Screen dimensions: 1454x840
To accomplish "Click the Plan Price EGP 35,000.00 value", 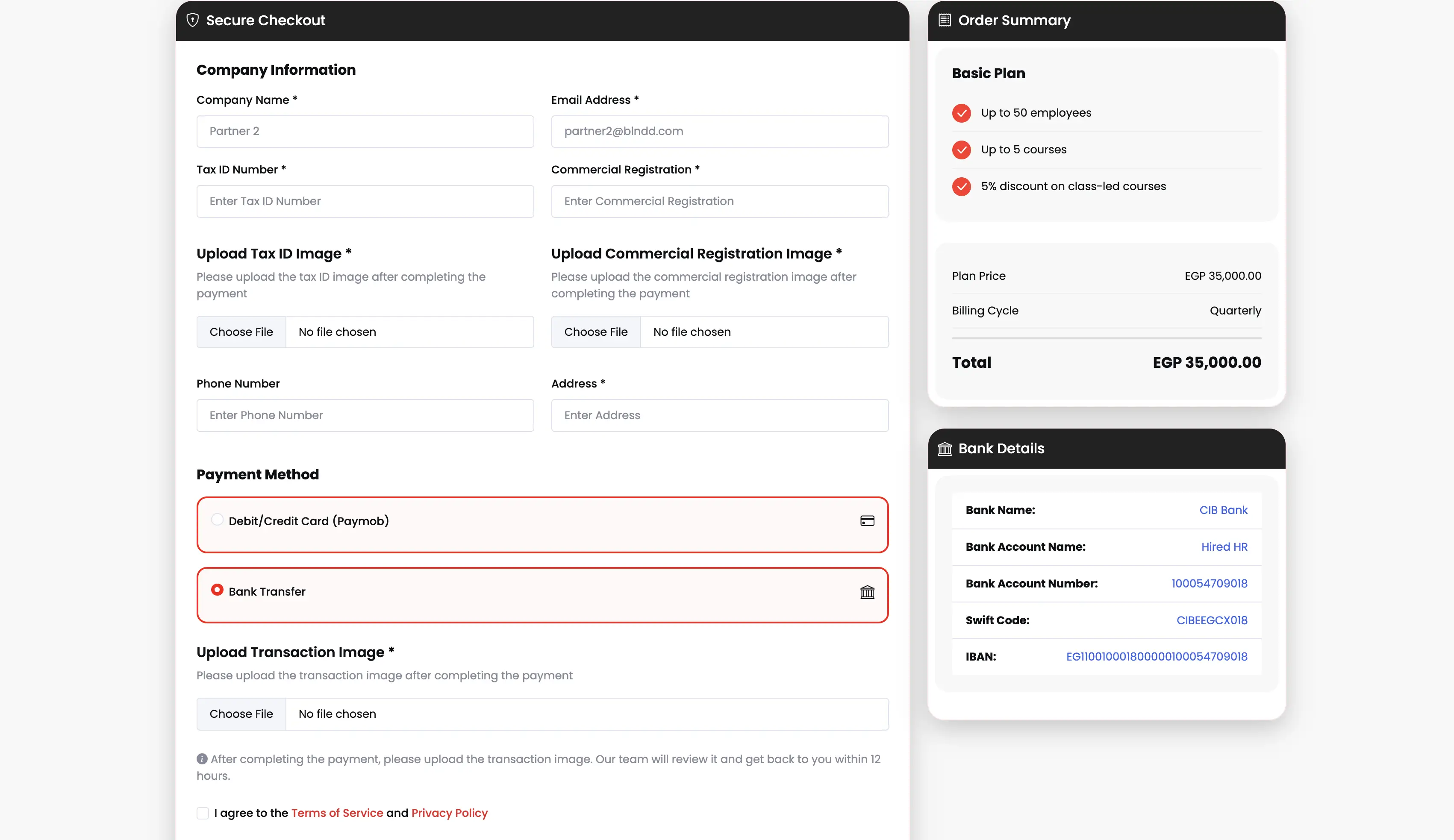I will 1223,276.
